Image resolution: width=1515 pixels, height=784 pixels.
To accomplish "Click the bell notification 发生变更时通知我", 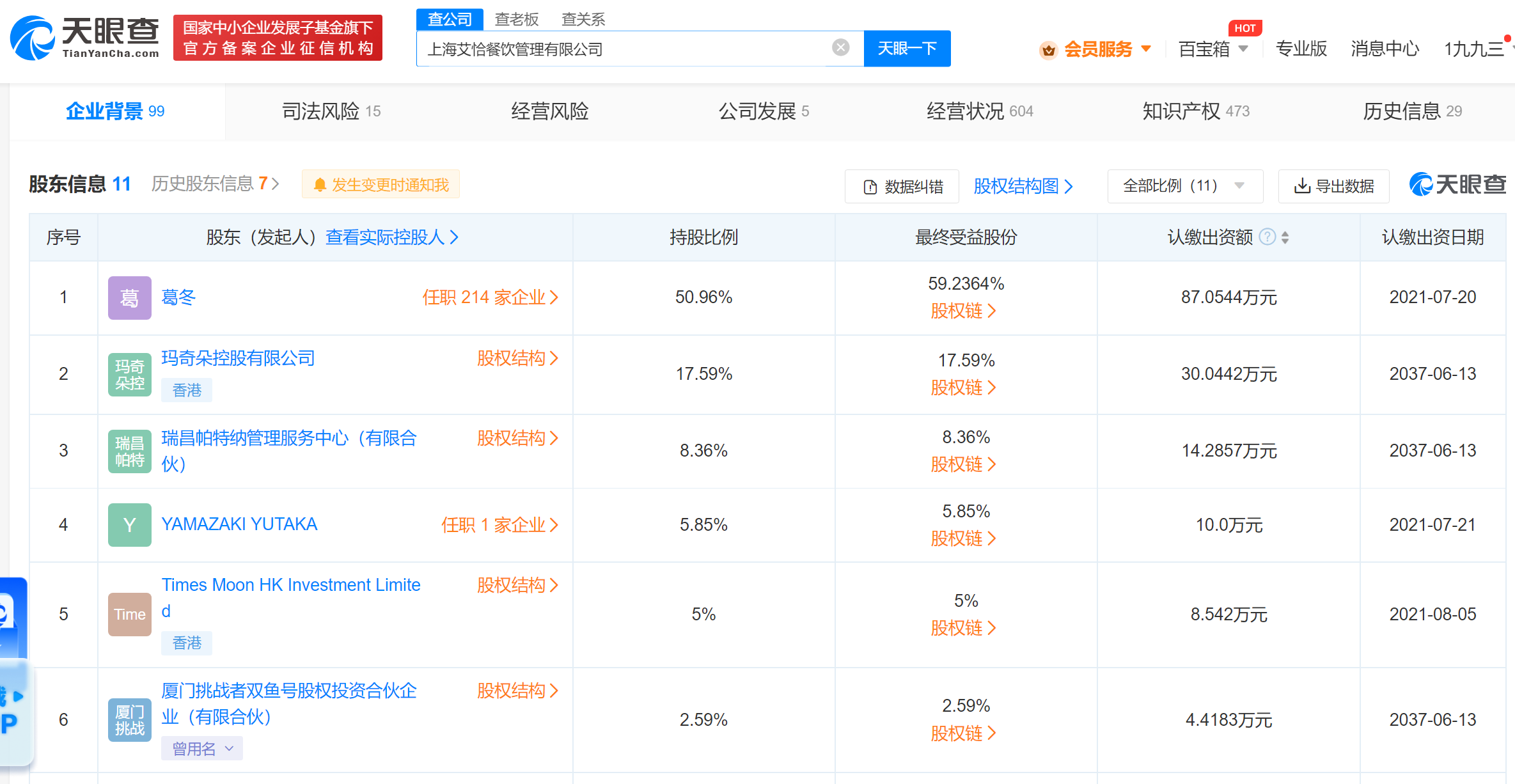I will pyautogui.click(x=381, y=185).
